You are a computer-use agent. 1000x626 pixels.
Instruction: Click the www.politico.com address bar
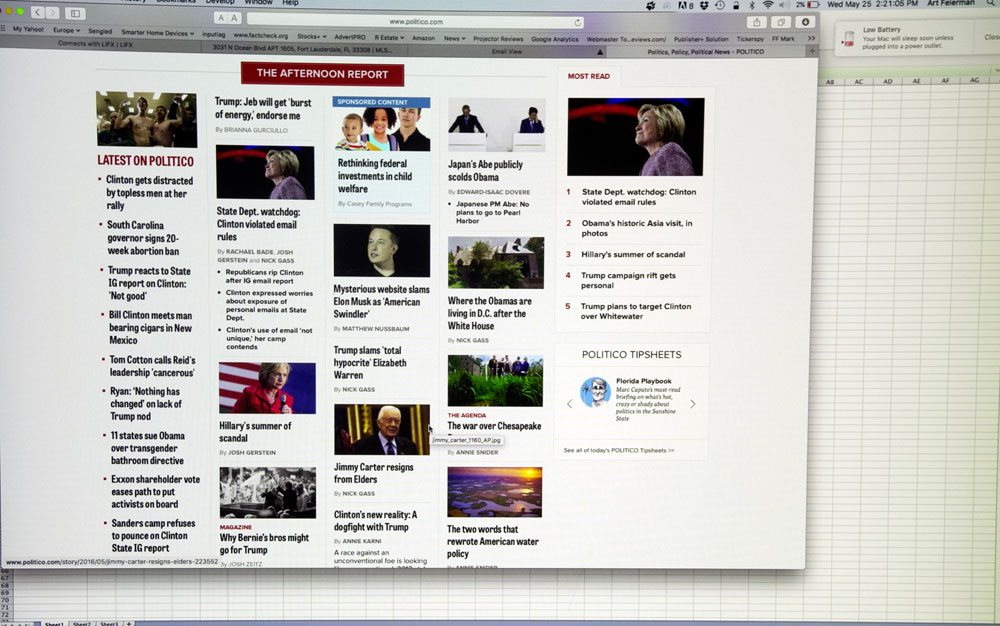pyautogui.click(x=416, y=22)
